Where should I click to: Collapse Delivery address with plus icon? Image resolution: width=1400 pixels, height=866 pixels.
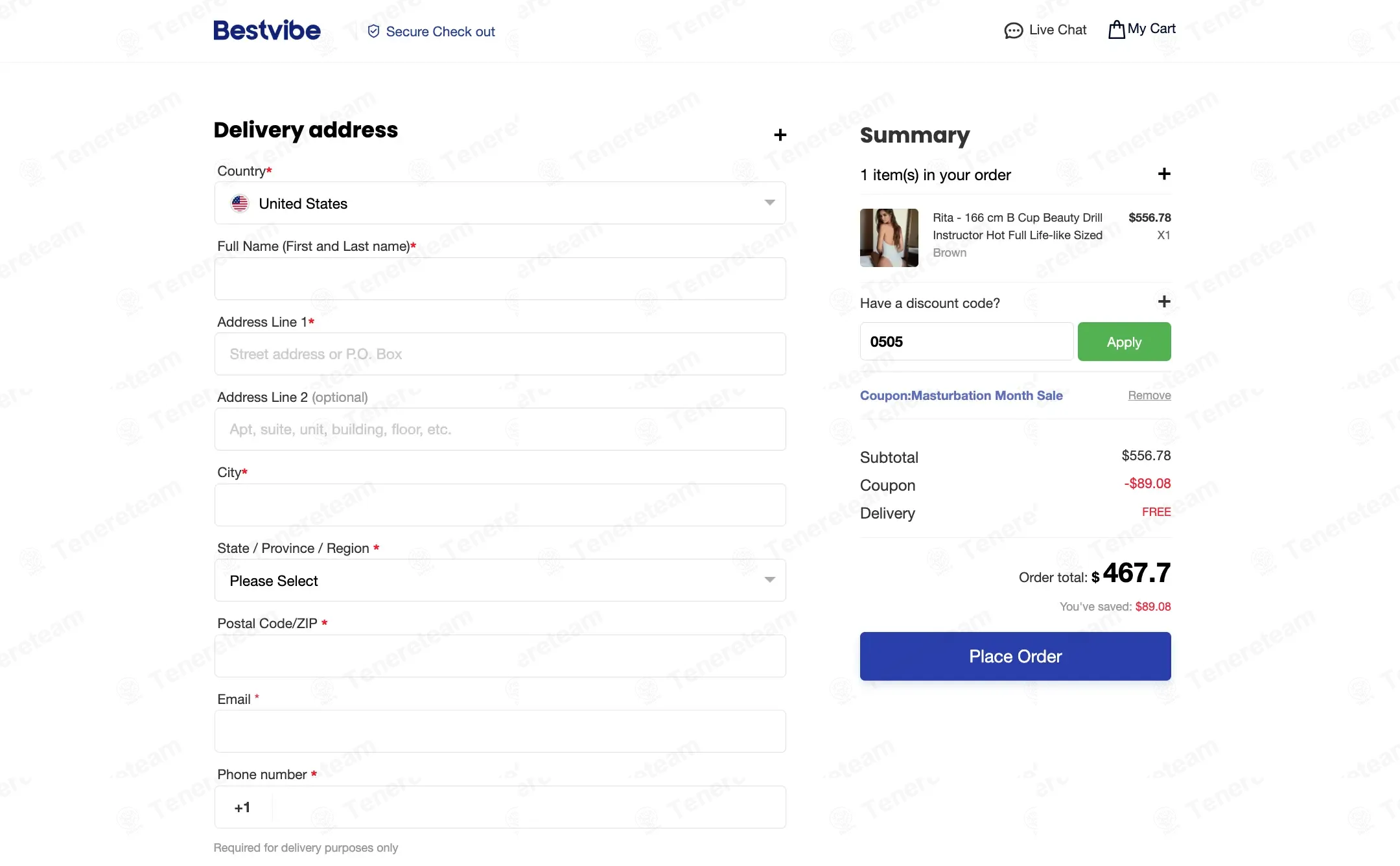[780, 135]
